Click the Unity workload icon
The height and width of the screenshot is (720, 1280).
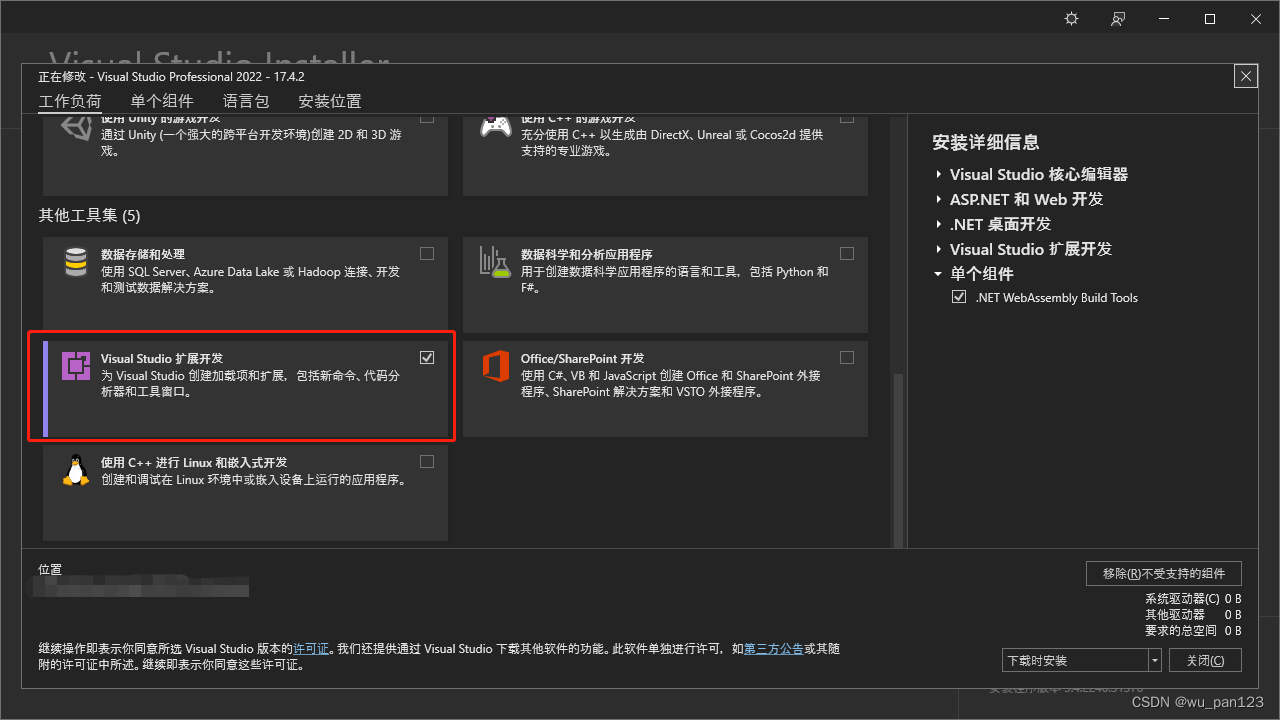tap(76, 127)
